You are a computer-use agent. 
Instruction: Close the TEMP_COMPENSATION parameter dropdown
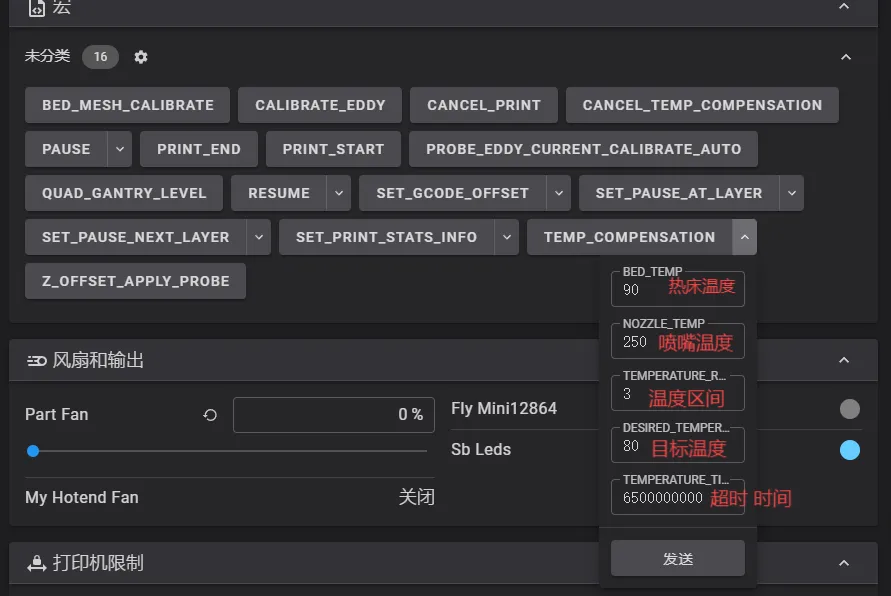click(x=744, y=237)
